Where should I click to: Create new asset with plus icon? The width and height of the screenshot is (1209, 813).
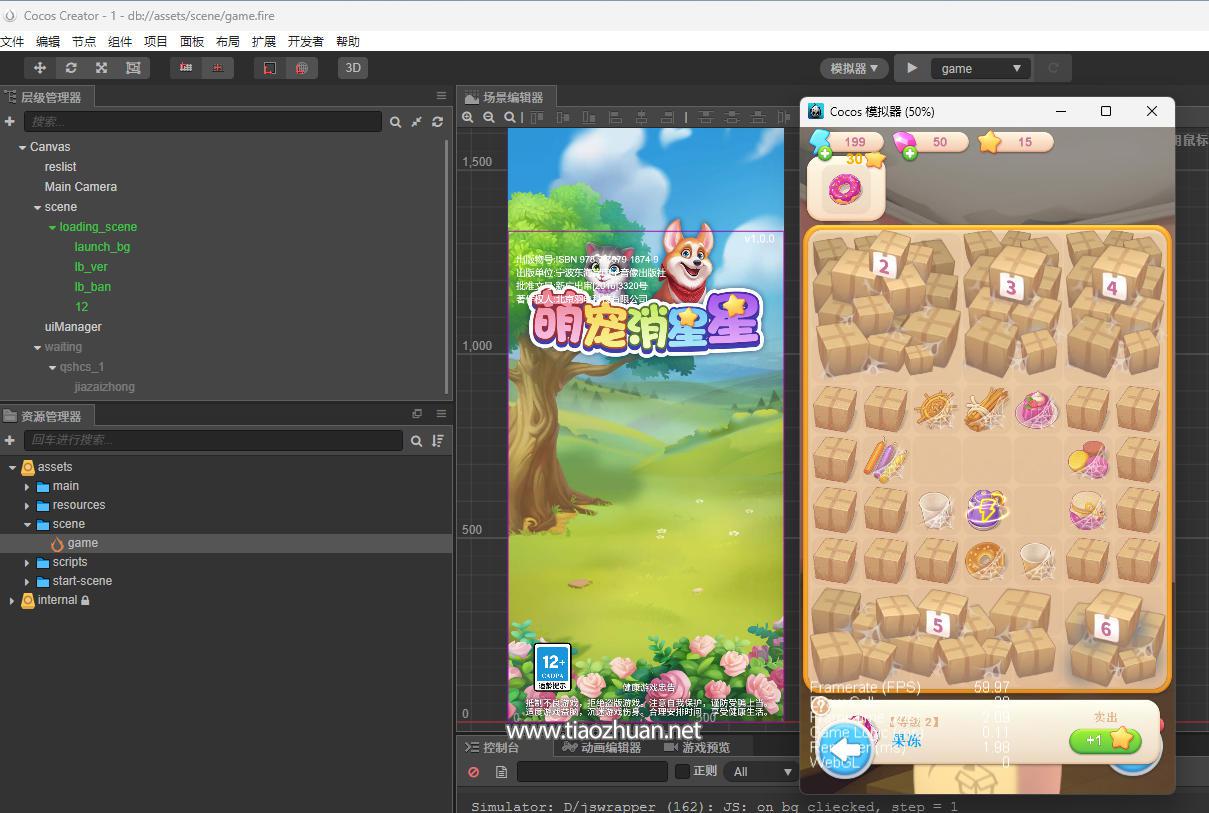10,440
